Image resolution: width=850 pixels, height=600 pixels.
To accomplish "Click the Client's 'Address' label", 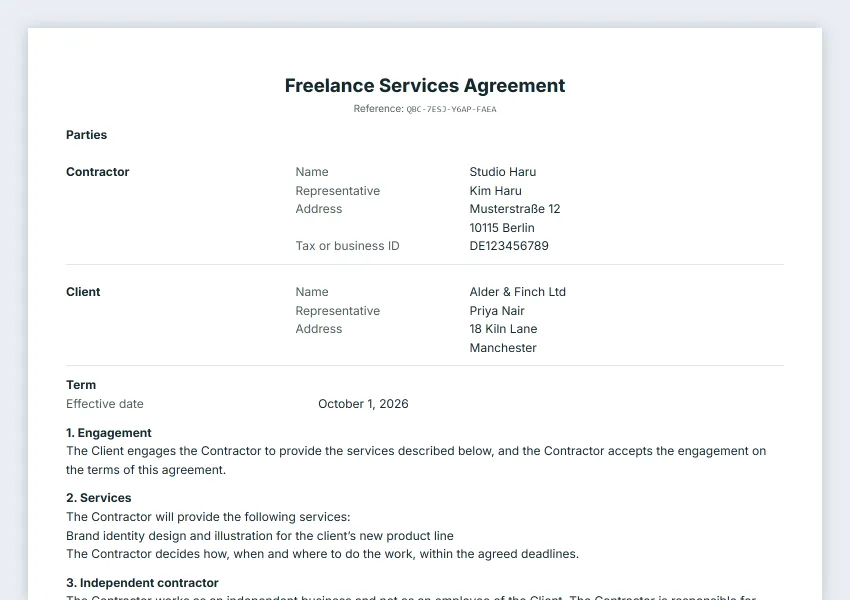I will 319,328.
